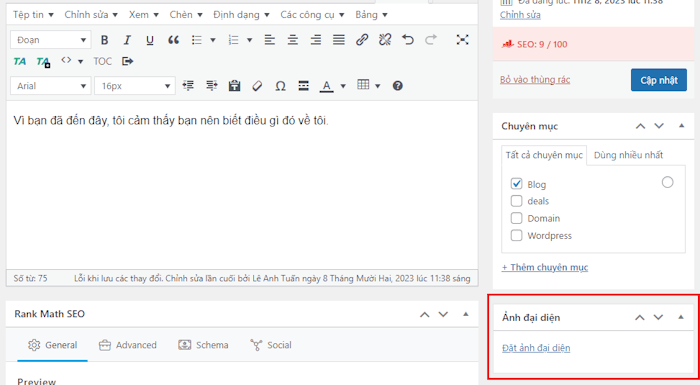The height and width of the screenshot is (385, 700).
Task: Click the paste as text clipboard icon
Action: (234, 86)
